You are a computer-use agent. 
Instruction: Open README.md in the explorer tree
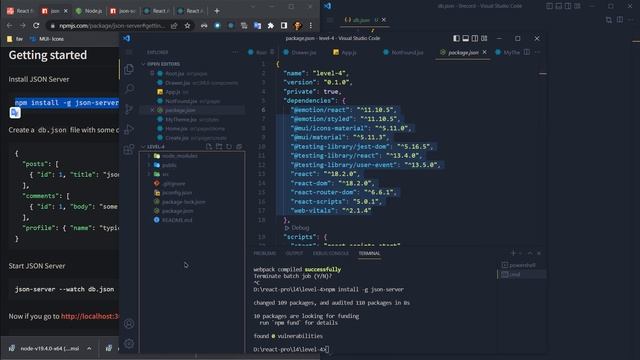pyautogui.click(x=177, y=220)
